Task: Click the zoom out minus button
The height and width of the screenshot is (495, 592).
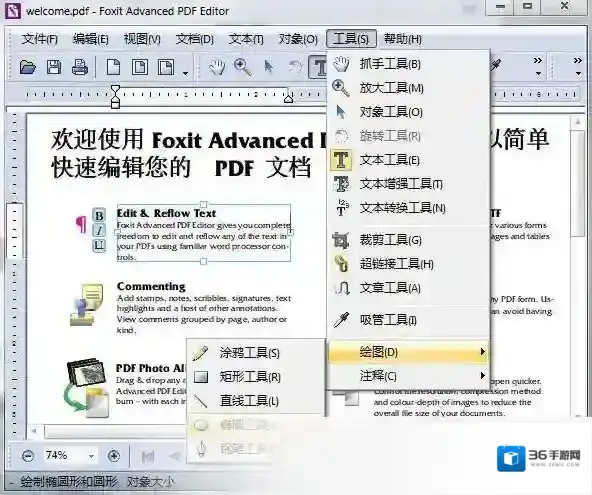Action: (28, 456)
